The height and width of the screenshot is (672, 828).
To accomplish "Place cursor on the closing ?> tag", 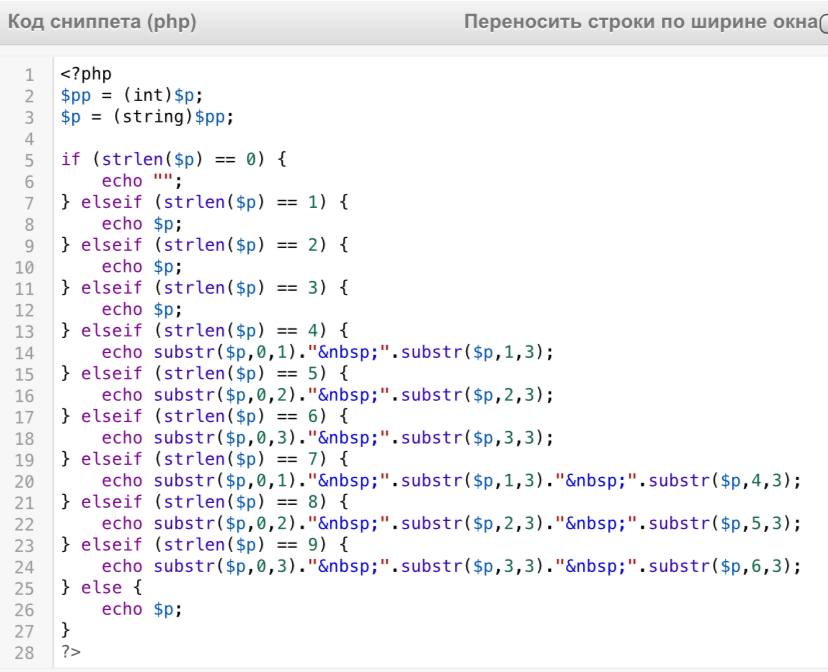I will tap(69, 651).
